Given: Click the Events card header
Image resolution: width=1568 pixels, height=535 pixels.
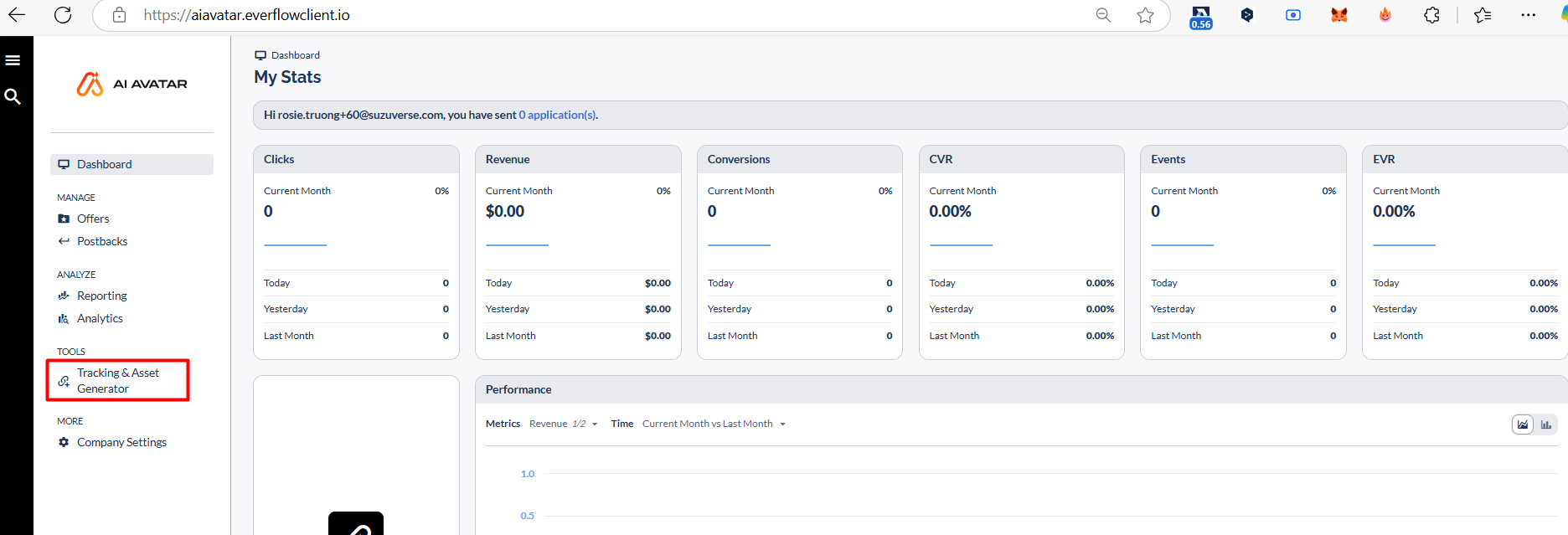Looking at the screenshot, I should [x=1243, y=159].
